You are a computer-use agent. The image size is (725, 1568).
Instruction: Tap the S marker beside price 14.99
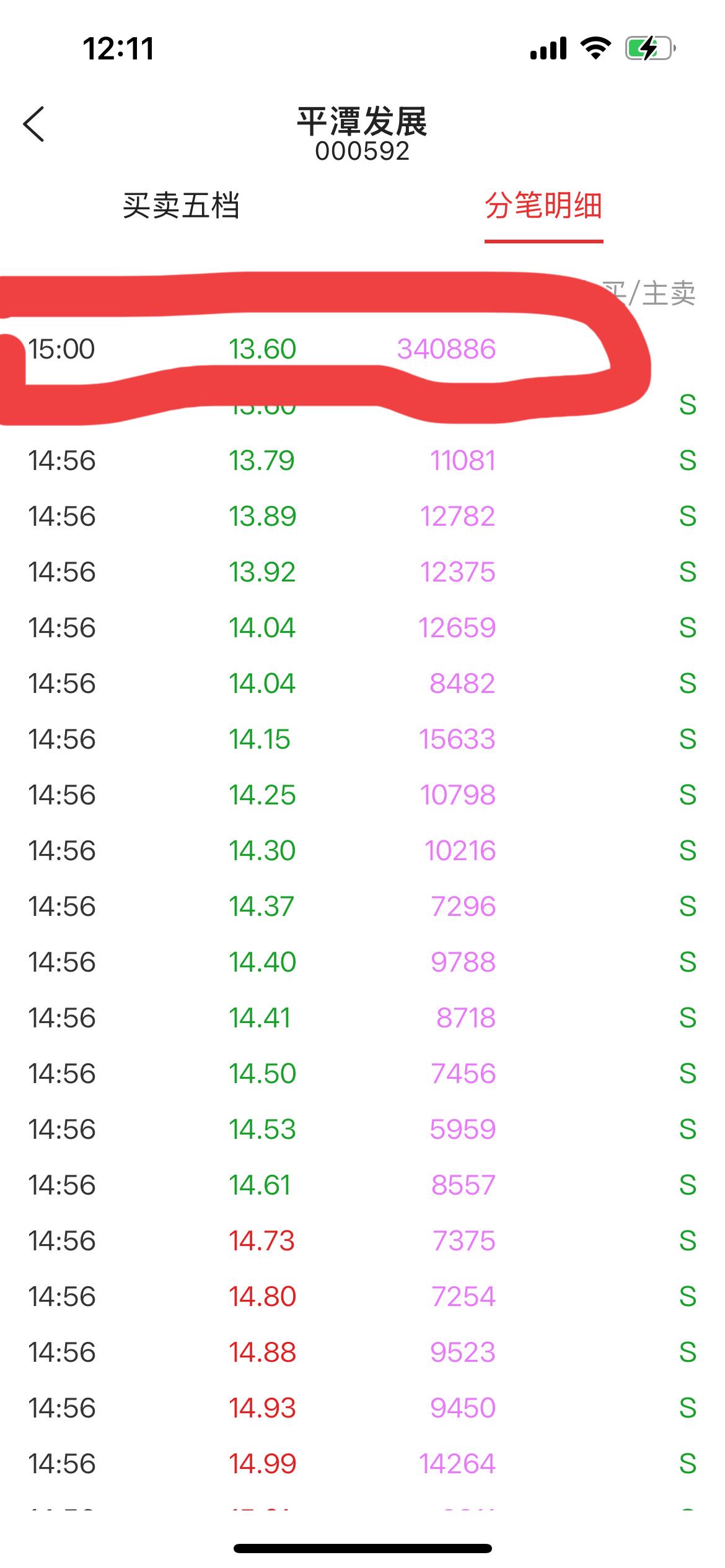click(688, 1464)
